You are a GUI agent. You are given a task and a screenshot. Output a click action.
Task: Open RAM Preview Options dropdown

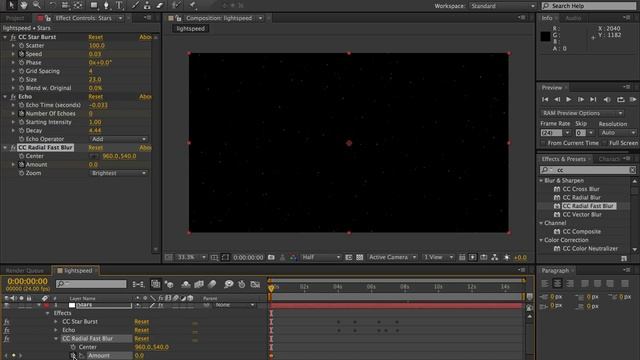point(582,113)
